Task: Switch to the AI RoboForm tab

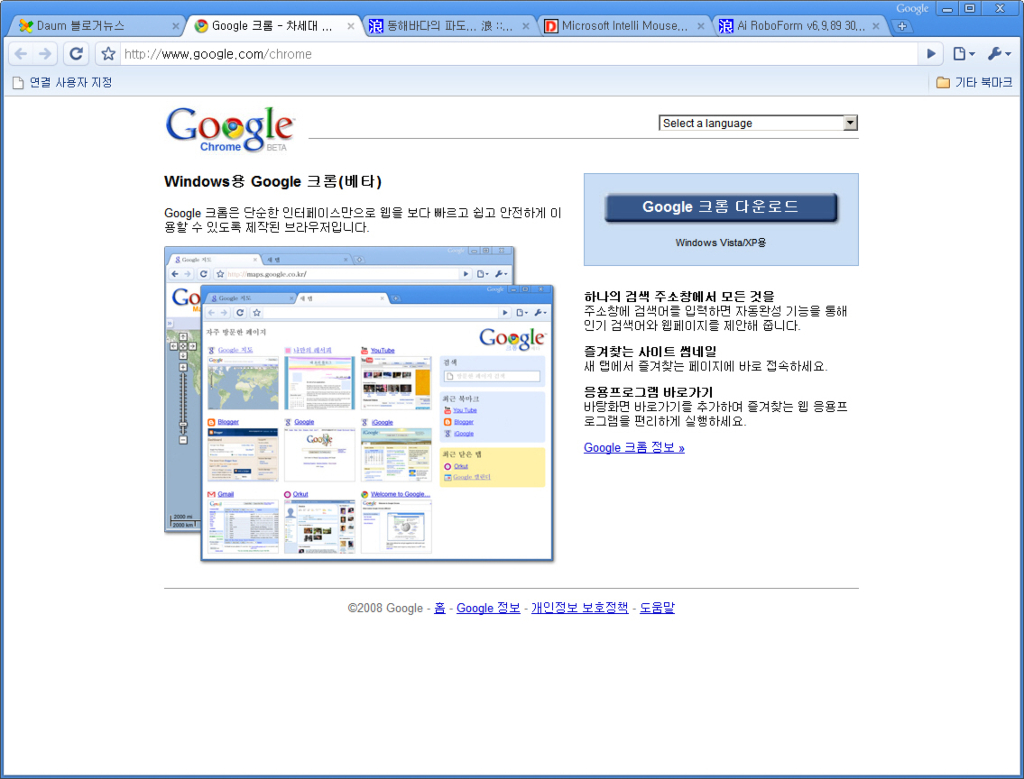Action: click(801, 26)
